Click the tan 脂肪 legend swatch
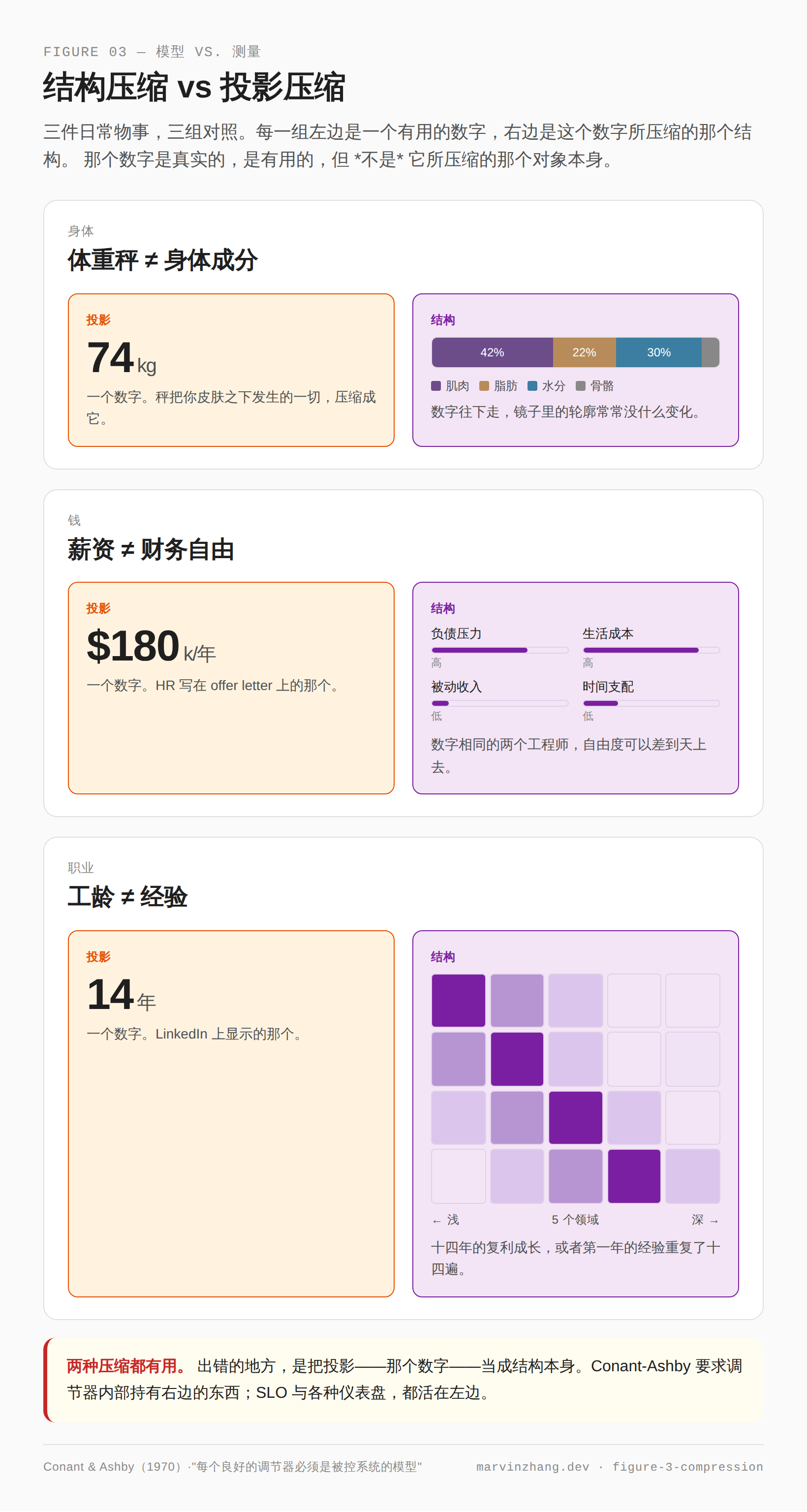807x1512 pixels. coord(484,386)
